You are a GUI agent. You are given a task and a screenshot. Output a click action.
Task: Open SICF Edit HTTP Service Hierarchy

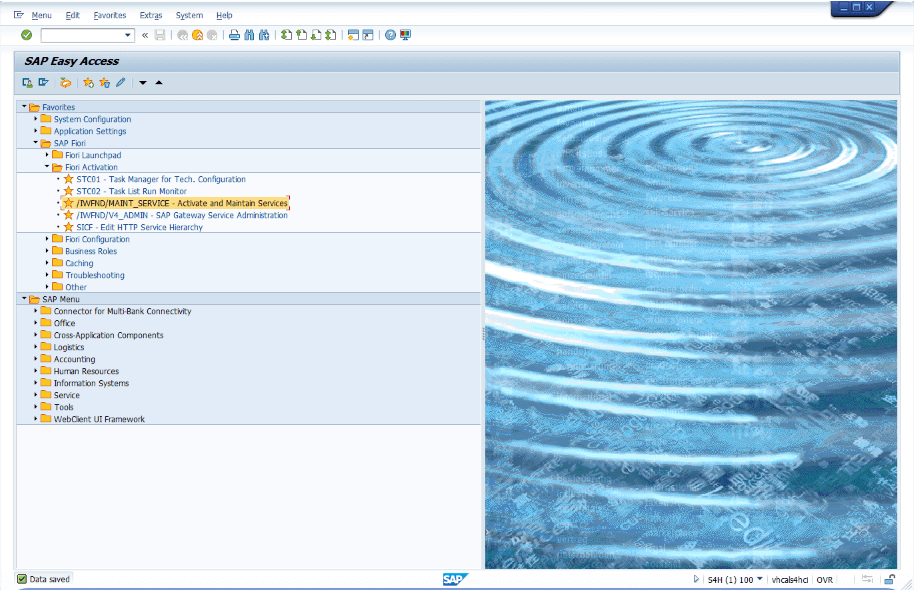point(139,227)
